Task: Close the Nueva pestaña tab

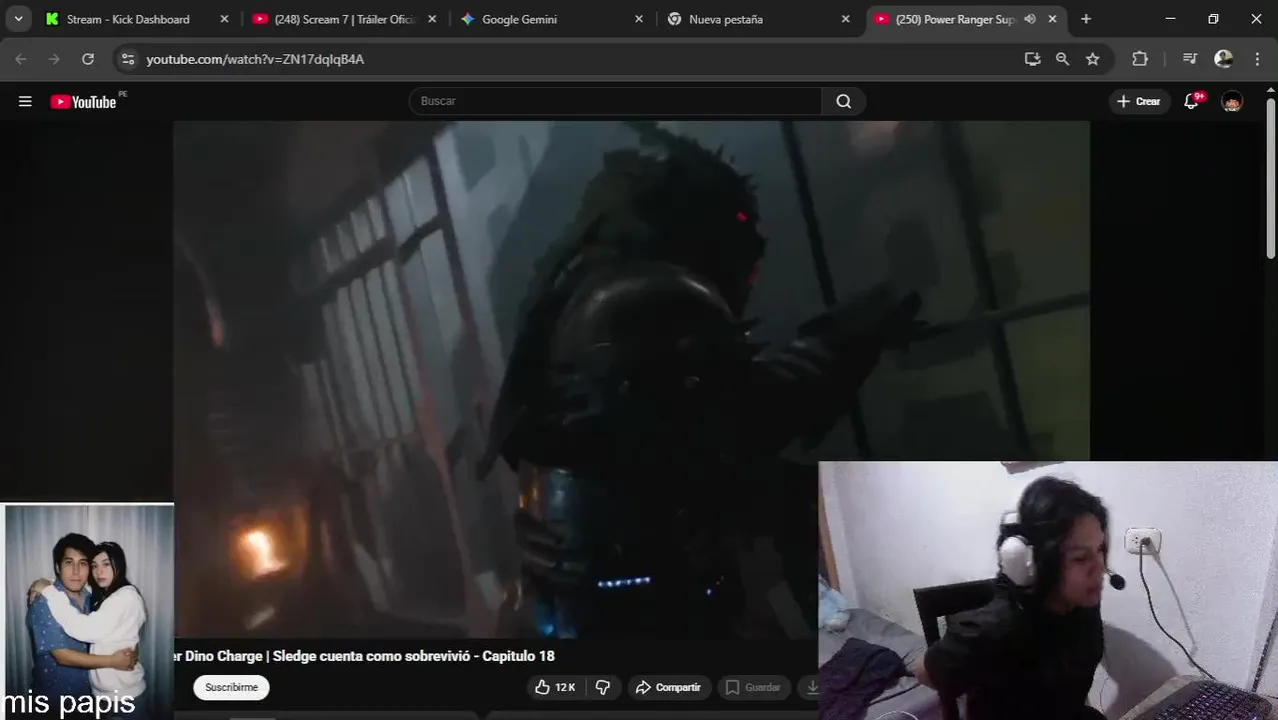Action: click(x=846, y=19)
